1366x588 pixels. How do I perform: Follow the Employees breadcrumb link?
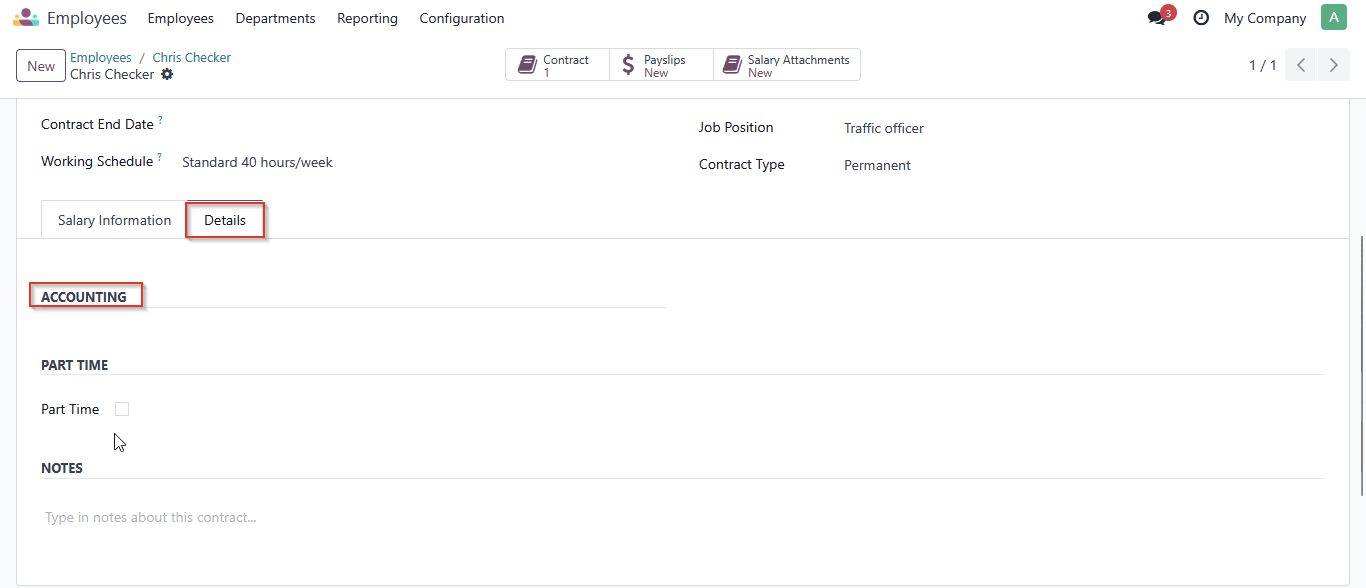[x=101, y=57]
